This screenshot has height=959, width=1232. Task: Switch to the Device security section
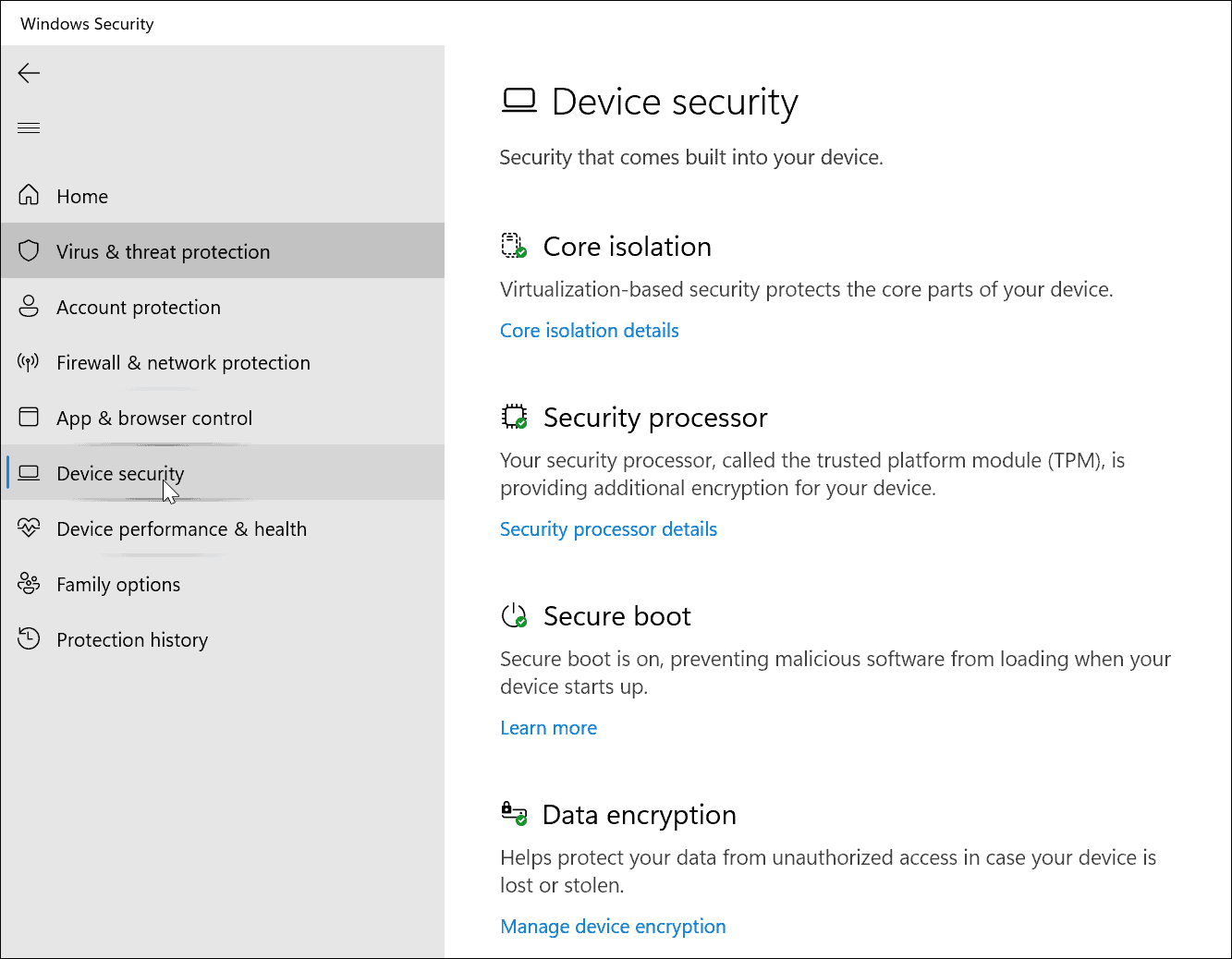pyautogui.click(x=120, y=472)
